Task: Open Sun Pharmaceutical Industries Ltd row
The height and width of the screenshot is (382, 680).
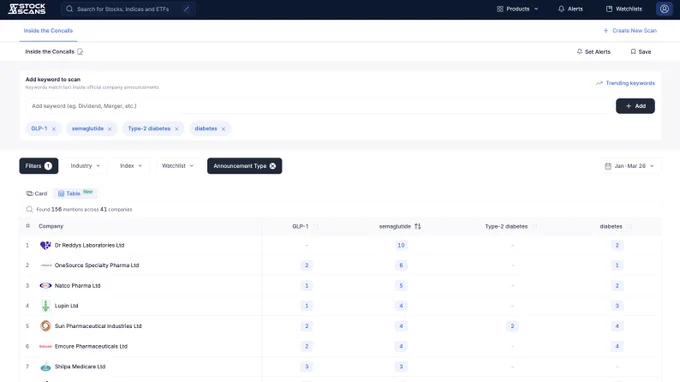Action: click(x=340, y=326)
